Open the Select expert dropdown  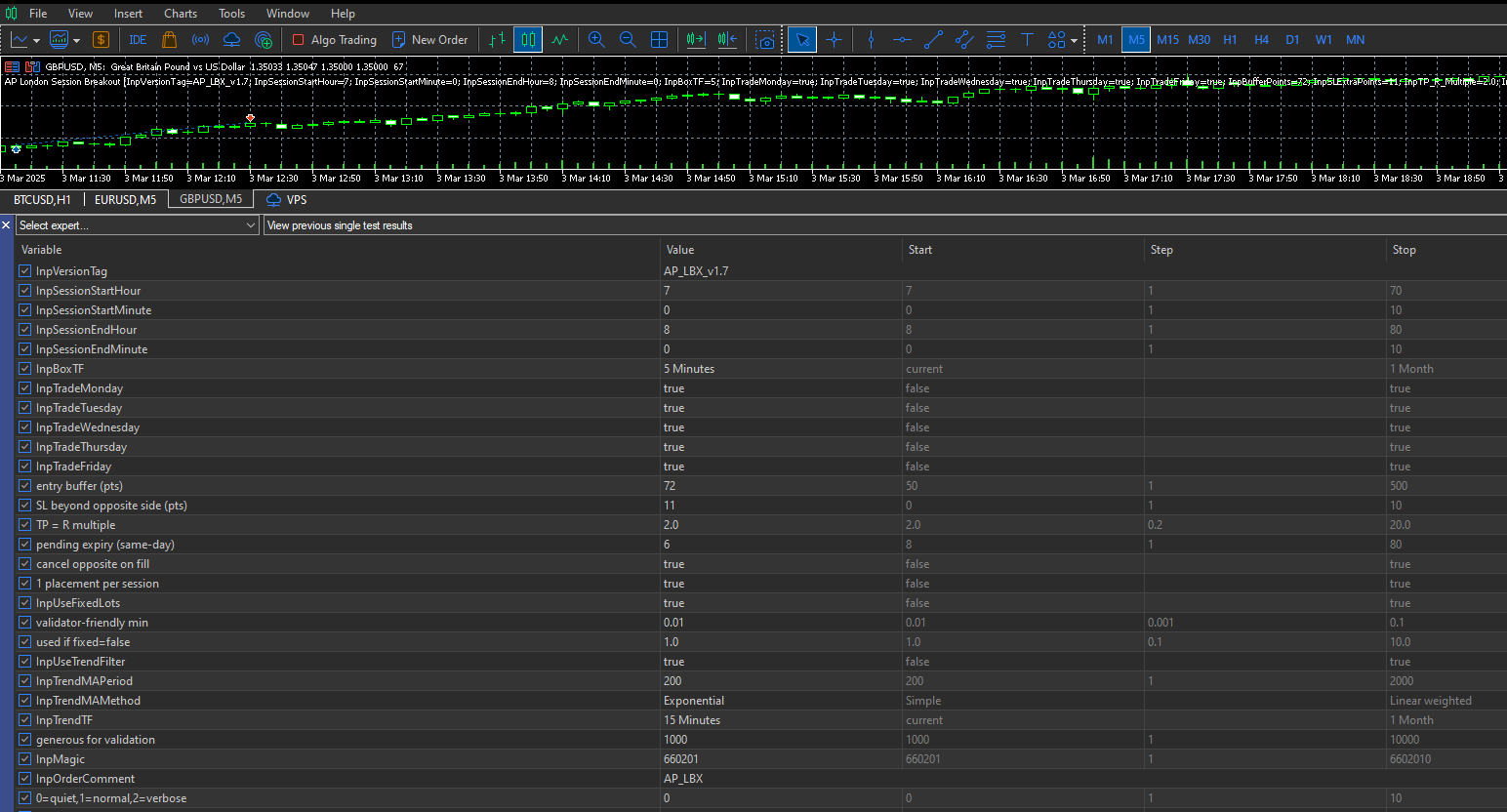138,225
